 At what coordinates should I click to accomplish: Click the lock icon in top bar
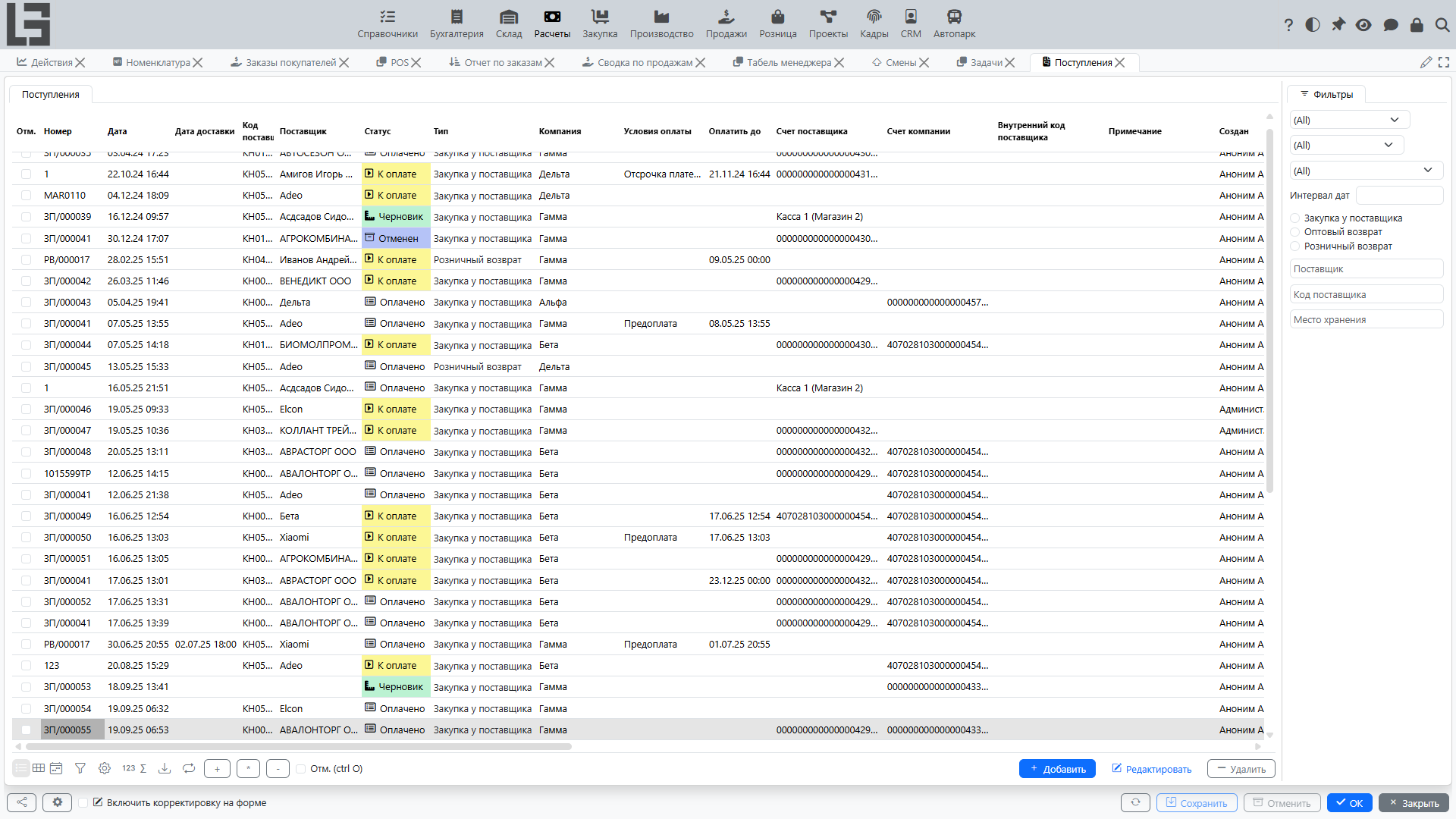tap(1417, 25)
